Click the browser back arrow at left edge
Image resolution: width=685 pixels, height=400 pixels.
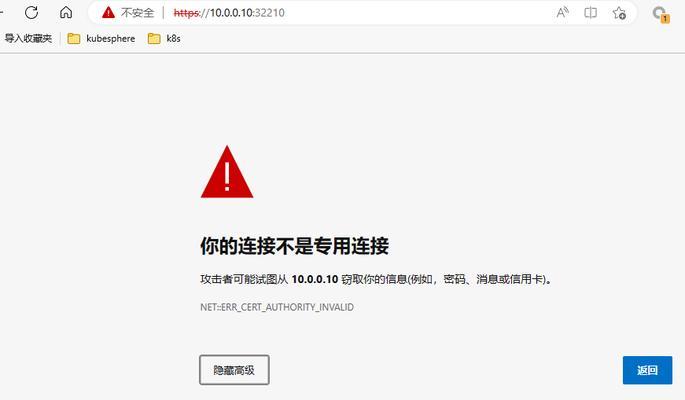pos(1,12)
